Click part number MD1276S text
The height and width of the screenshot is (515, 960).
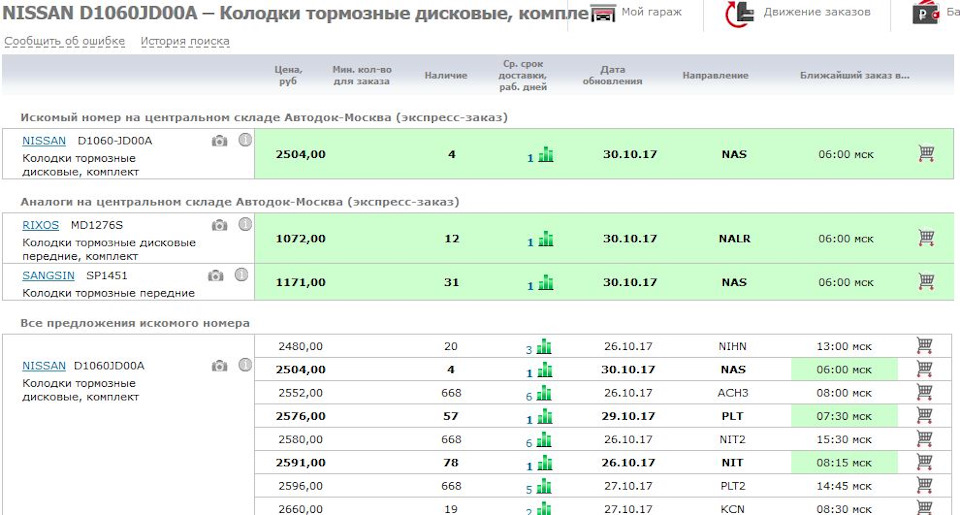pyautogui.click(x=97, y=225)
